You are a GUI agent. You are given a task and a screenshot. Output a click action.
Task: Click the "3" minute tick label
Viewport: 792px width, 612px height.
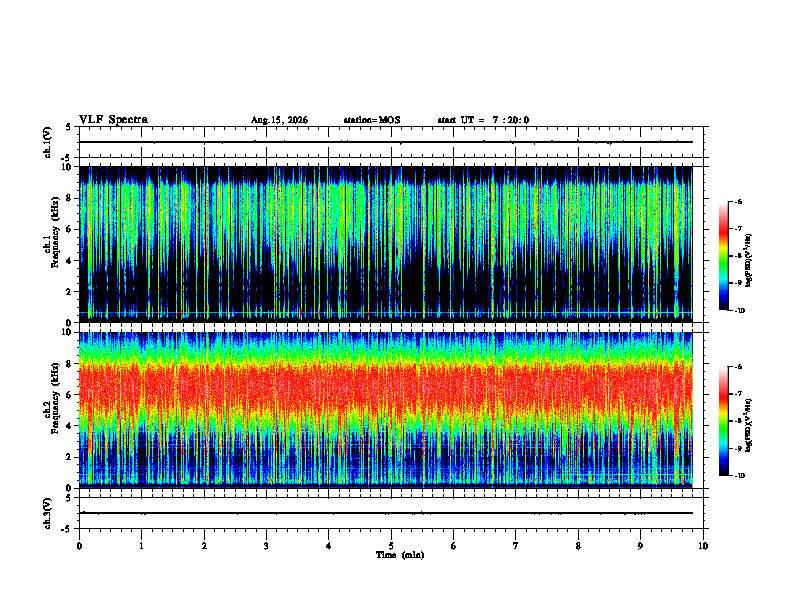click(x=266, y=546)
